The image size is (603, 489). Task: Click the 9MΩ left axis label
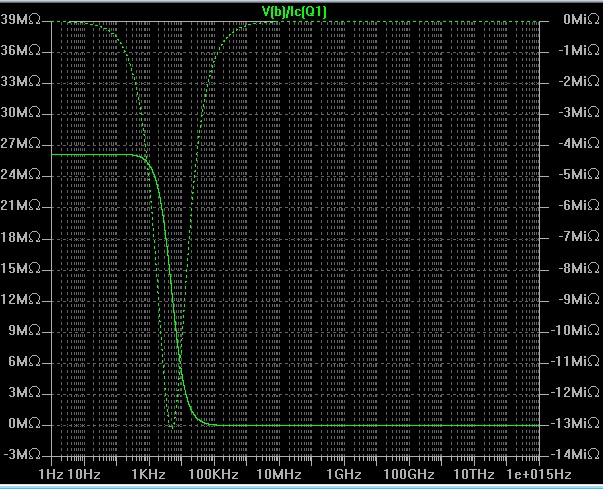[x=25, y=330]
